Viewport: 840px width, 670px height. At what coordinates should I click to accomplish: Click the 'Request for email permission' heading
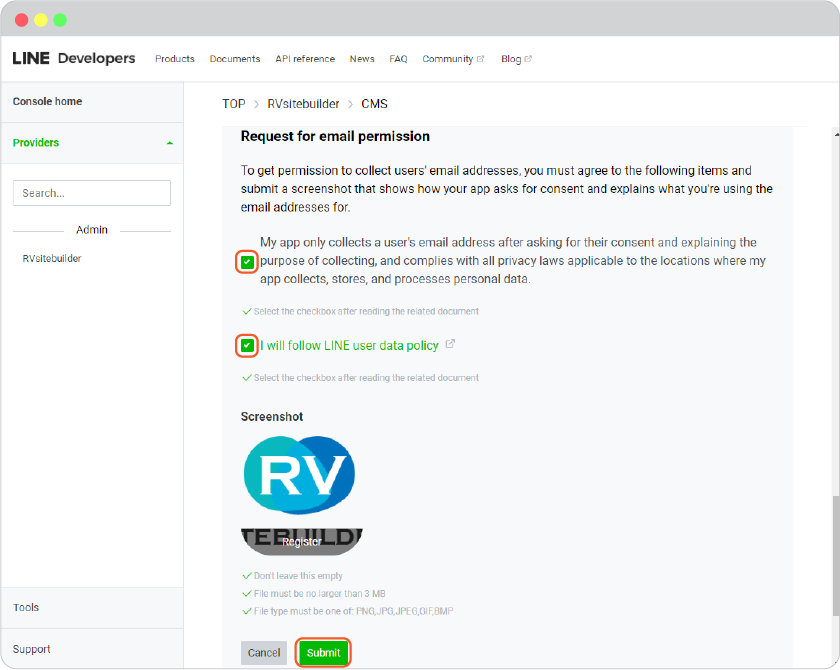pyautogui.click(x=335, y=137)
